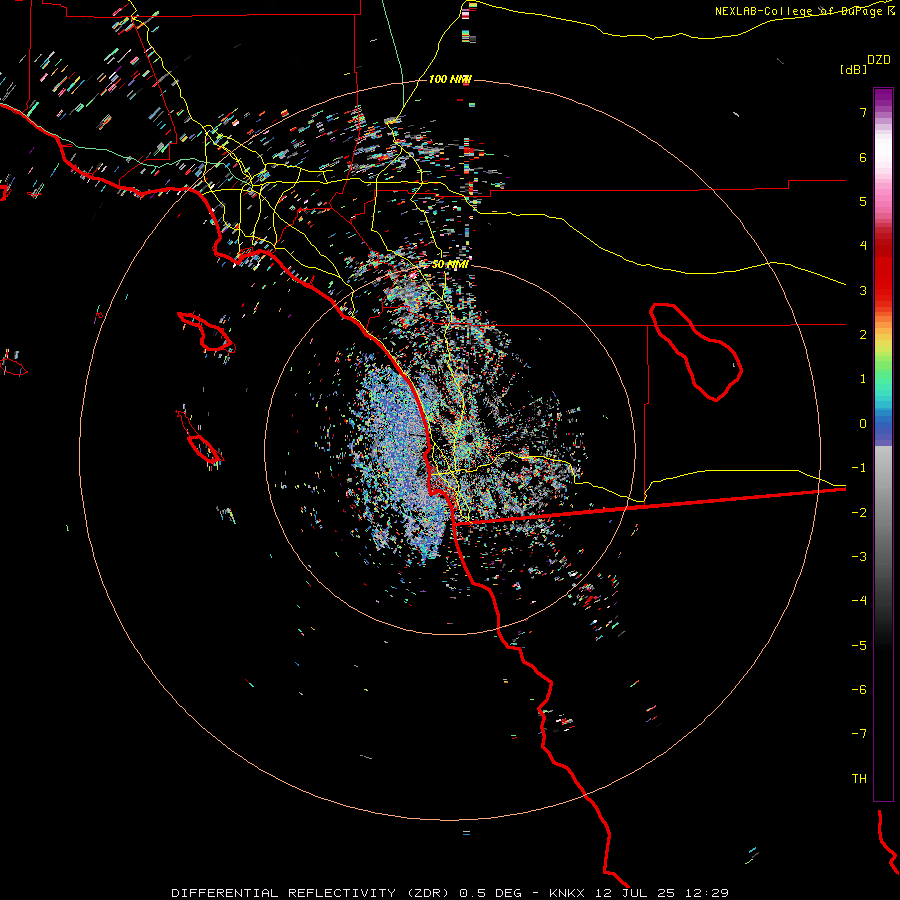900x900 pixels.
Task: Click the KNKX station identifier
Action: tap(567, 893)
